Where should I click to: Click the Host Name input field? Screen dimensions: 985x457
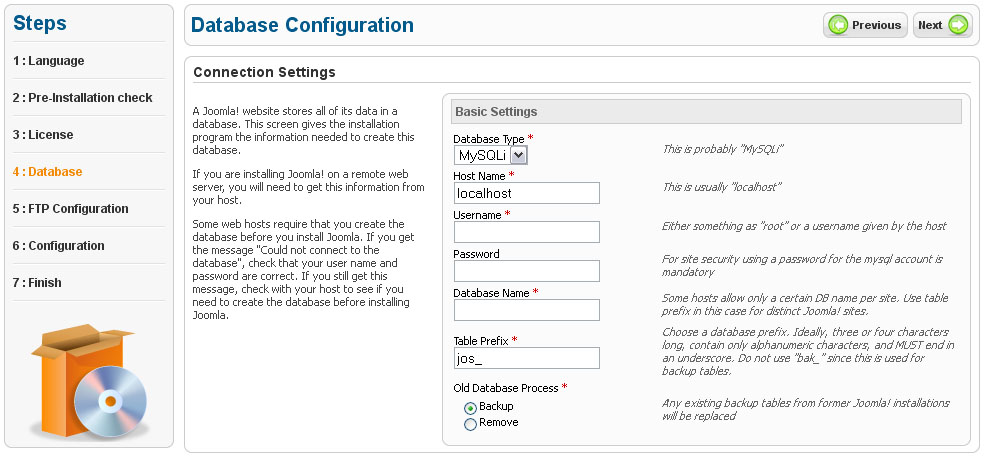click(526, 193)
